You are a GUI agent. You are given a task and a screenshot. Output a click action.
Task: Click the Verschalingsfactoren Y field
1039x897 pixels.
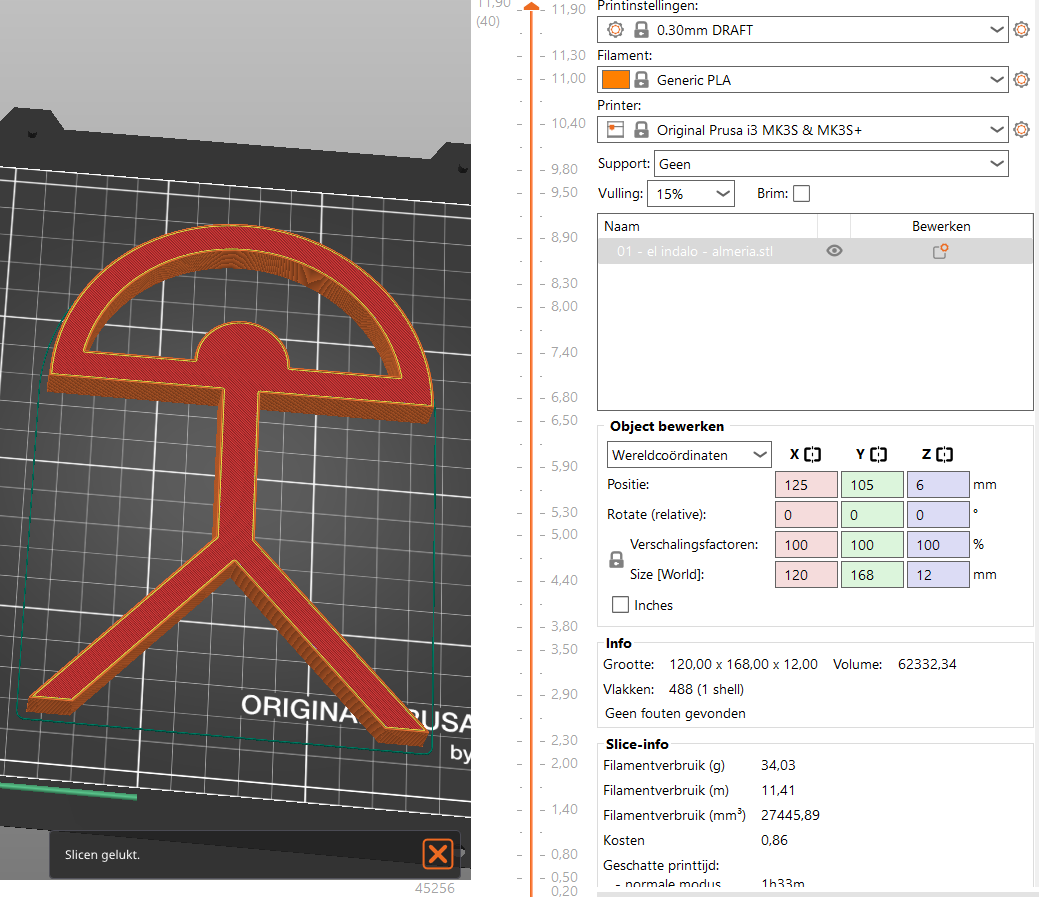(x=872, y=545)
